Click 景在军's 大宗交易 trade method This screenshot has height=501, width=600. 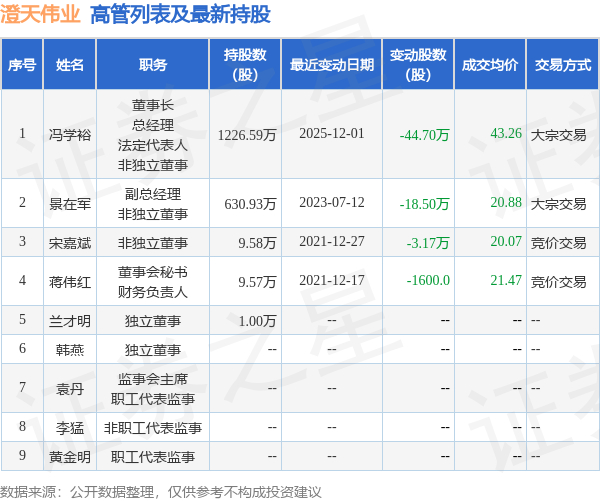point(558,204)
